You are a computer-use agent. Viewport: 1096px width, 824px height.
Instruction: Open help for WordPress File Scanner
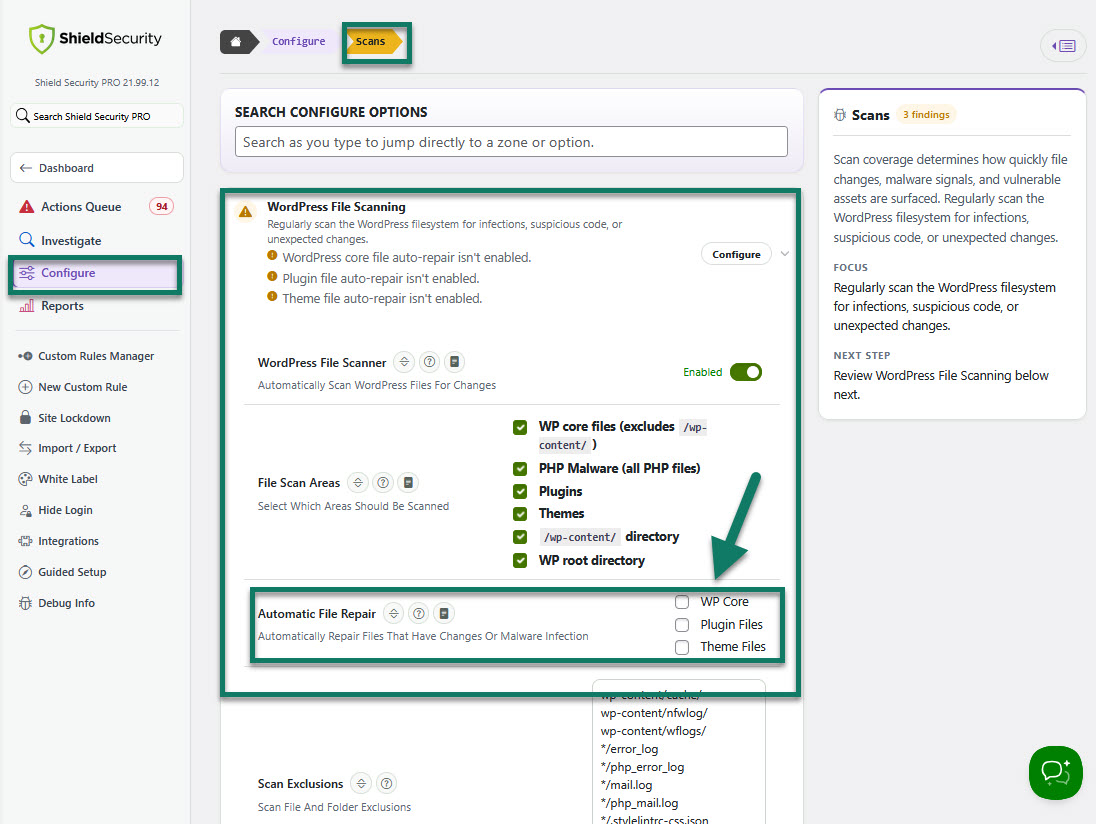click(x=429, y=362)
